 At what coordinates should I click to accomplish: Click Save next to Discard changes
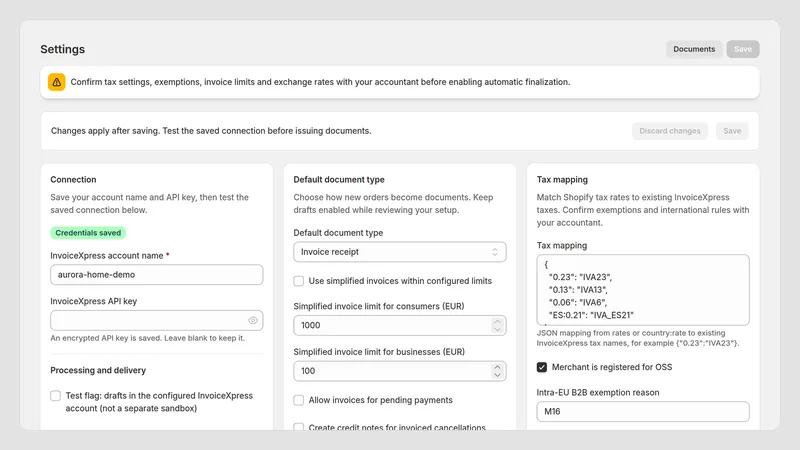coord(732,131)
